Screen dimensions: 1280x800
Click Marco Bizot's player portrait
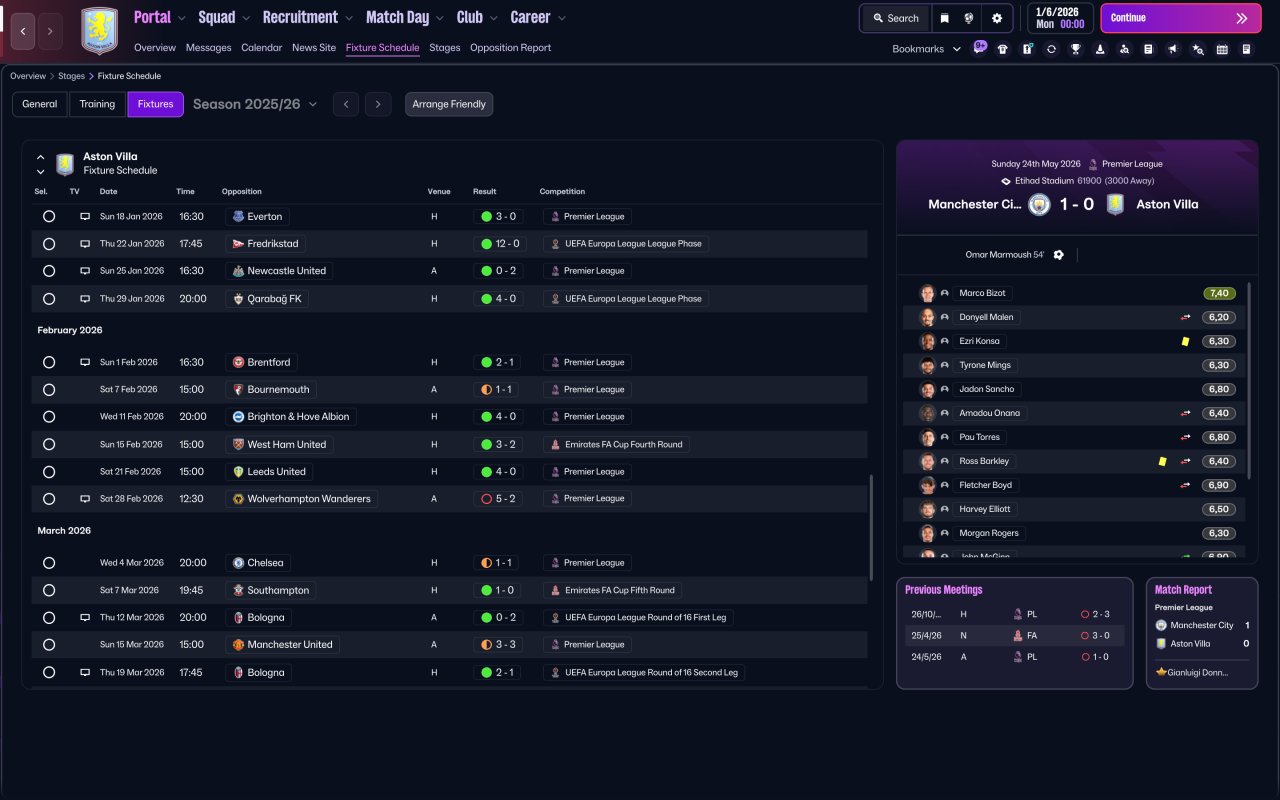(x=928, y=293)
